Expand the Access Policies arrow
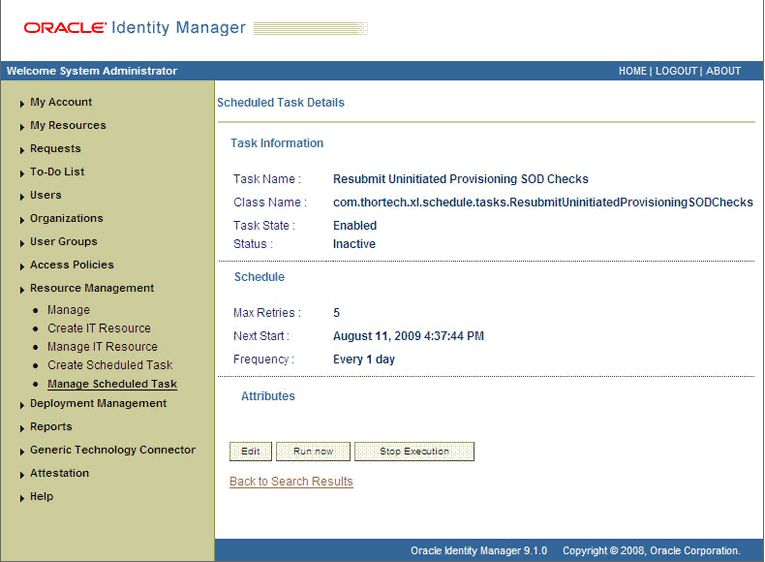Image resolution: width=765 pixels, height=562 pixels. click(x=22, y=266)
